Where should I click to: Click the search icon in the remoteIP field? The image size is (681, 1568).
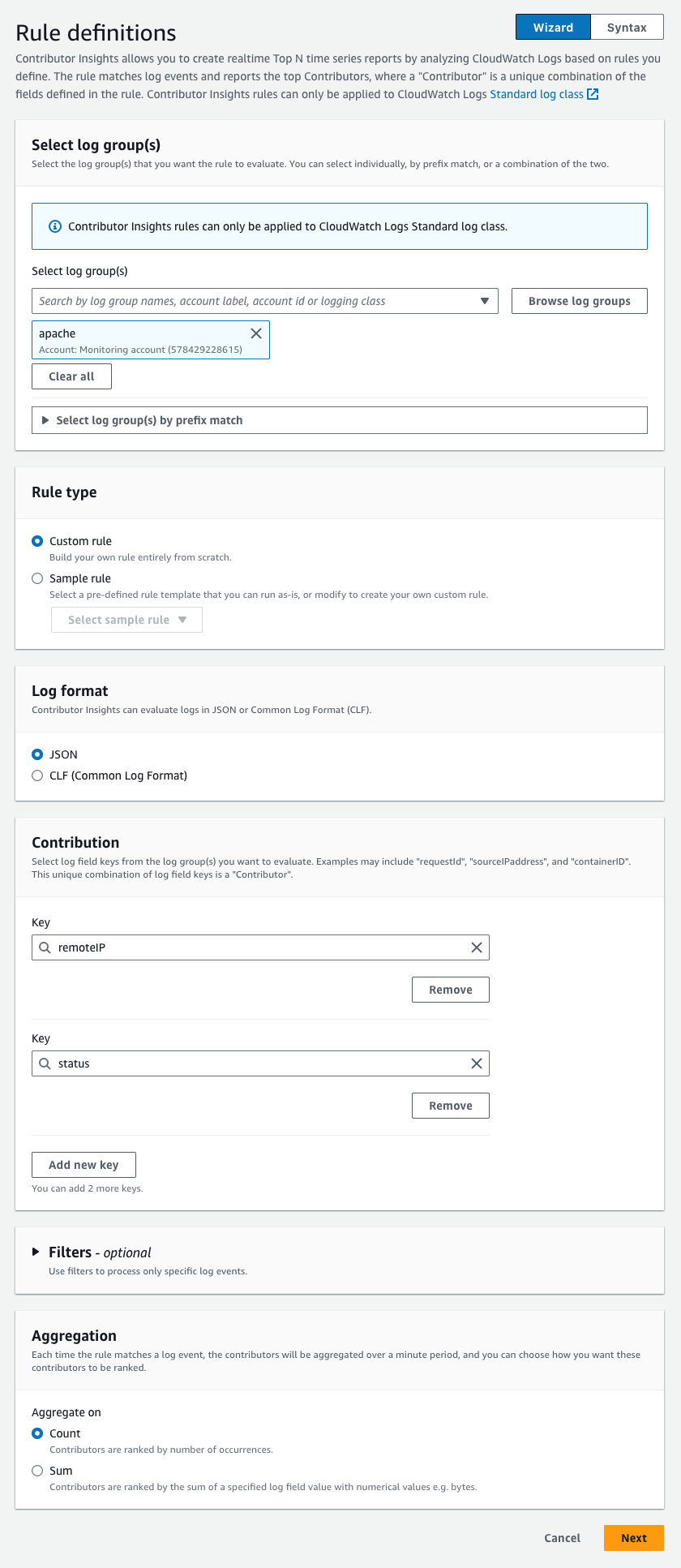pyautogui.click(x=45, y=947)
